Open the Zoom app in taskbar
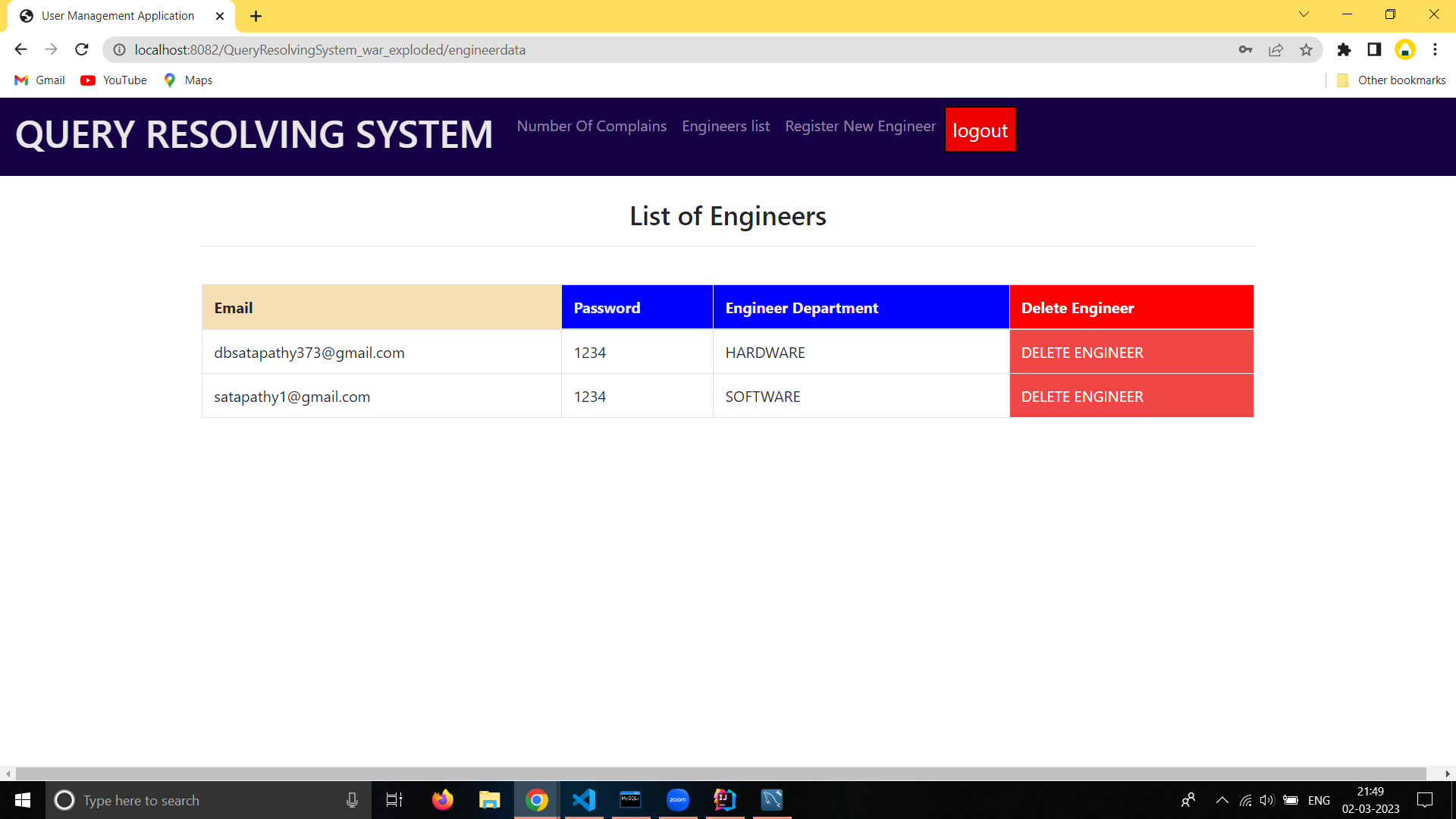 pos(678,800)
